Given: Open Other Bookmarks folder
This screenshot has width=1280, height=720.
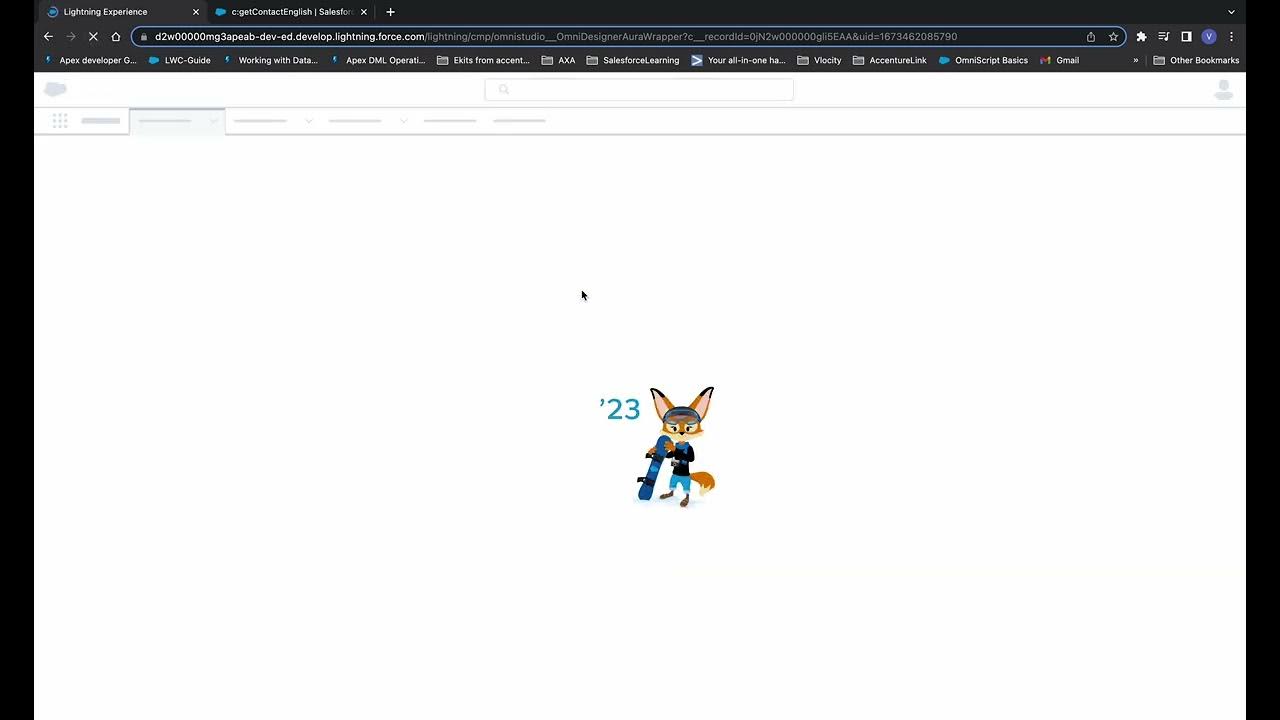Looking at the screenshot, I should pyautogui.click(x=1196, y=60).
